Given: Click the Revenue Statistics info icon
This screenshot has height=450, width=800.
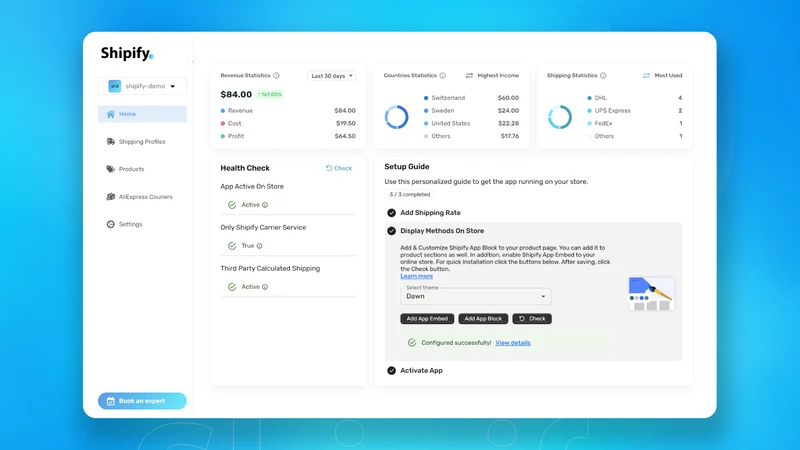Looking at the screenshot, I should (x=276, y=76).
